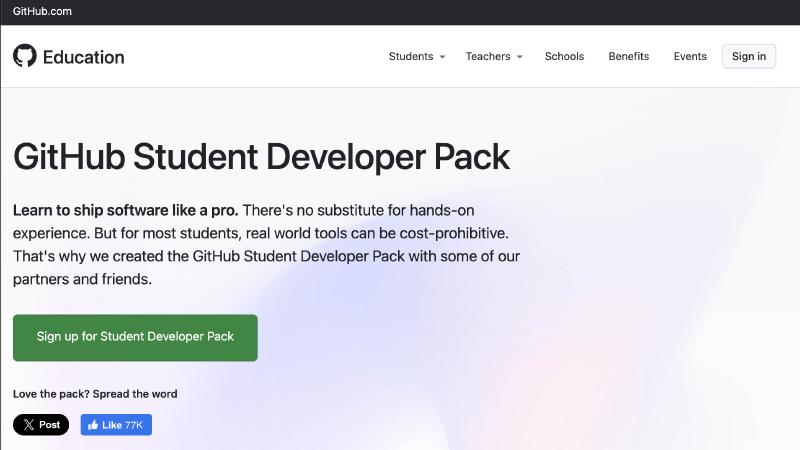Expand the Teachers dropdown arrow
Viewport: 800px width, 450px height.
[519, 57]
